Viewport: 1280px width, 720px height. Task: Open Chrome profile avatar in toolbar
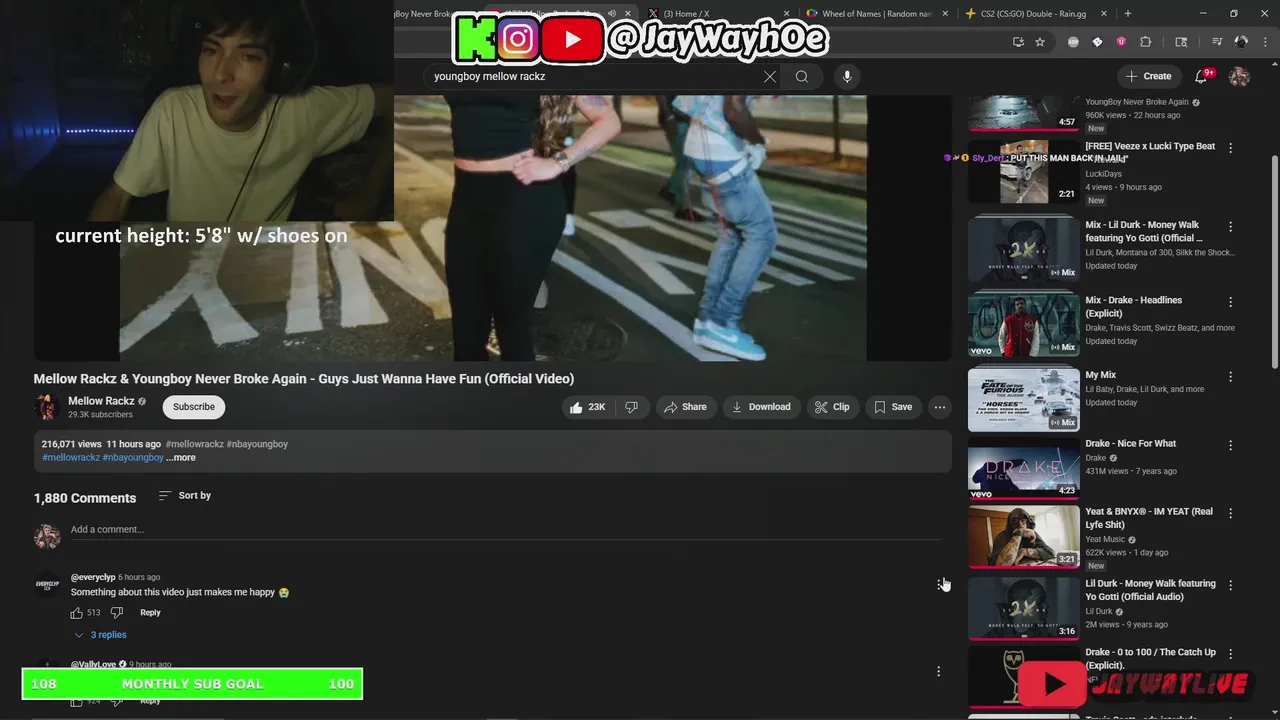1241,42
